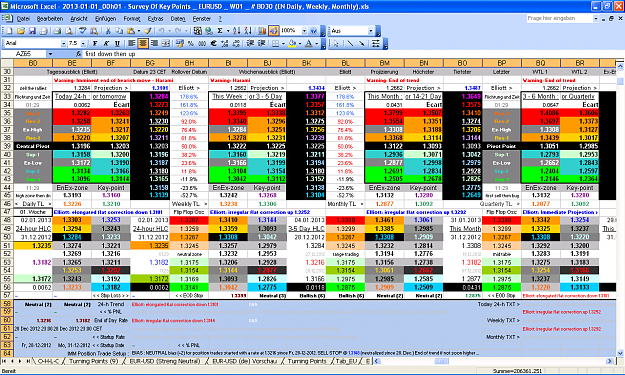Click the fx insert function button
The width and height of the screenshot is (625, 375).
click(x=79, y=54)
